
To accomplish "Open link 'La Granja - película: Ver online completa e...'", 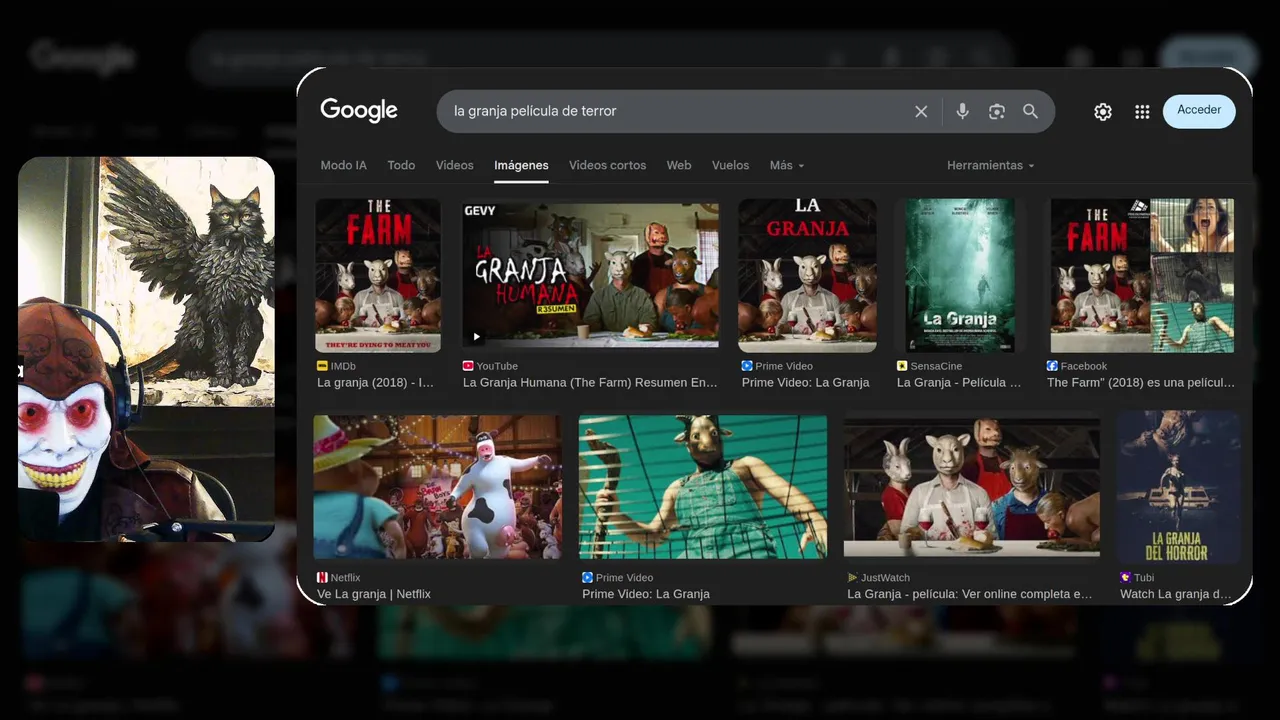I will point(970,594).
